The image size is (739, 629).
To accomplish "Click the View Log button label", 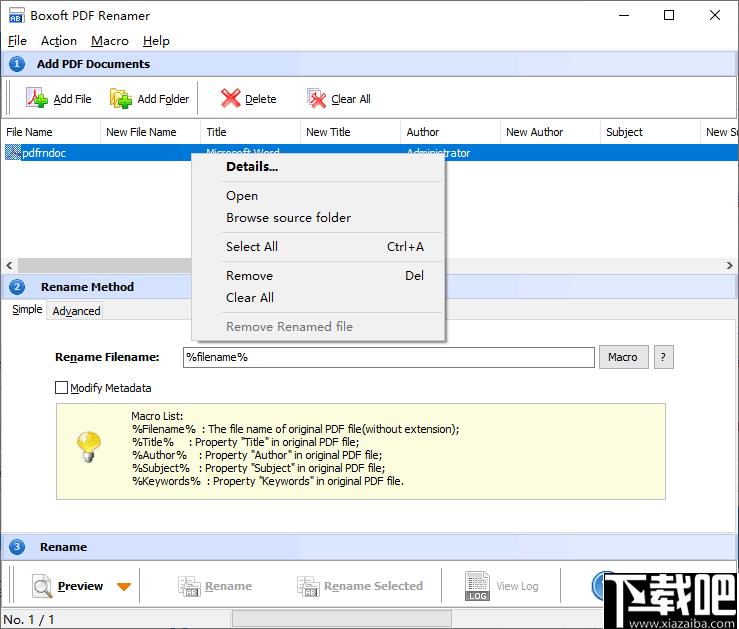I will coord(517,586).
